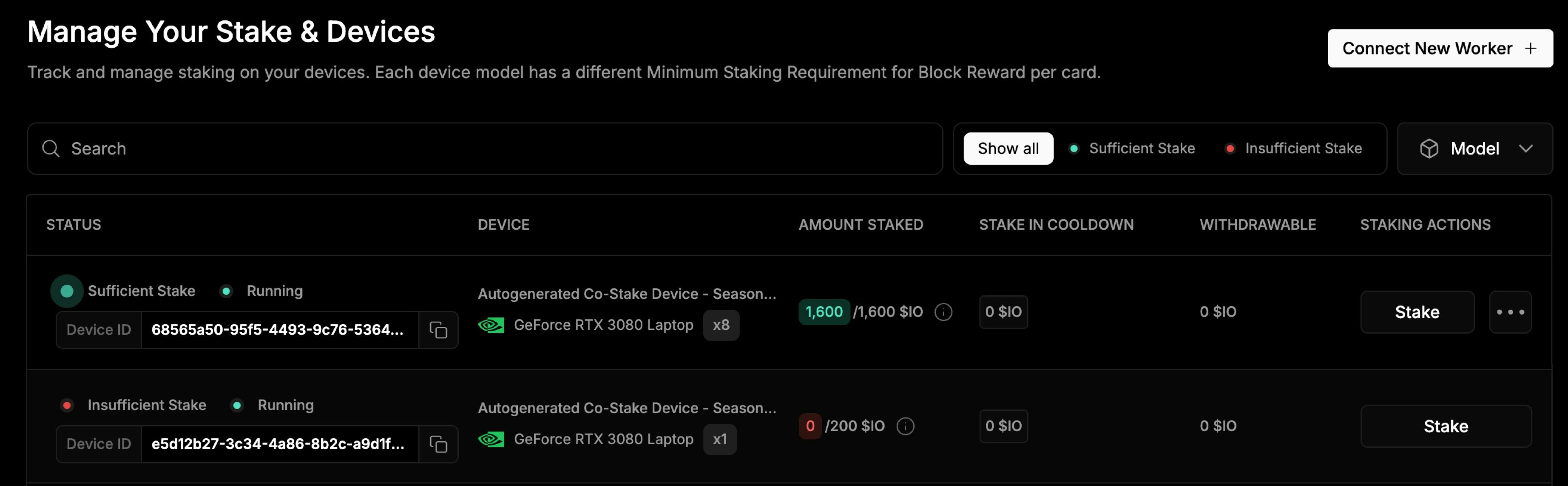The width and height of the screenshot is (1568, 486).
Task: Click the green 1,600 staked amount badge
Action: (824, 312)
